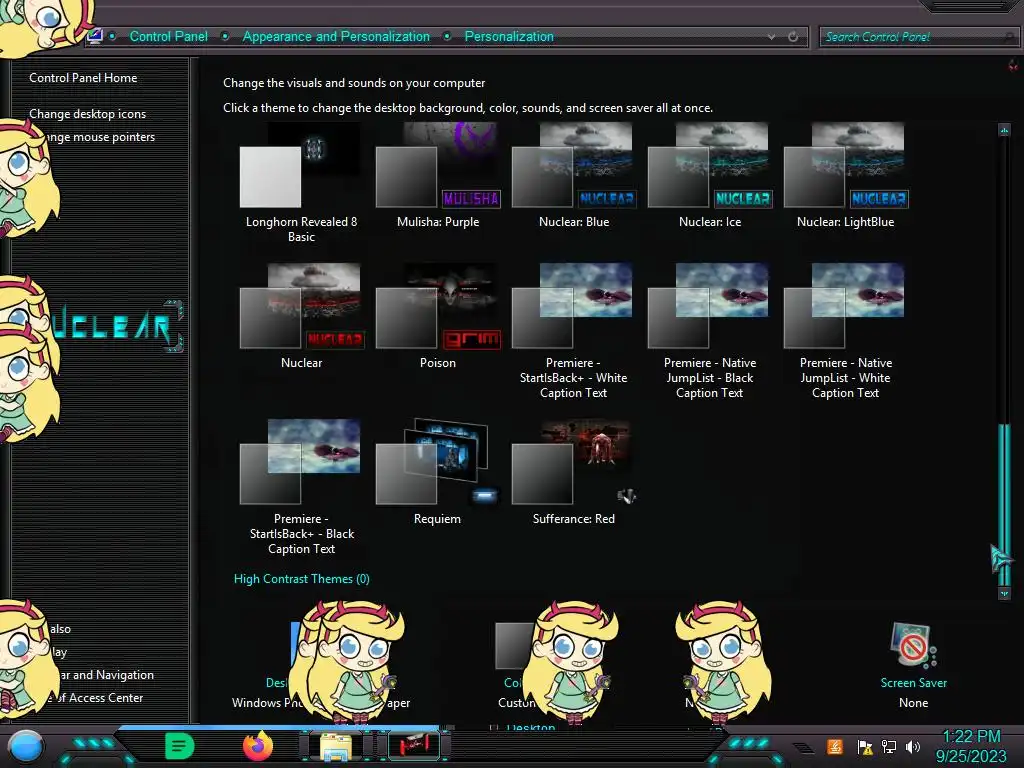The height and width of the screenshot is (768, 1024).
Task: Open the network tray icon
Action: pyautogui.click(x=889, y=746)
